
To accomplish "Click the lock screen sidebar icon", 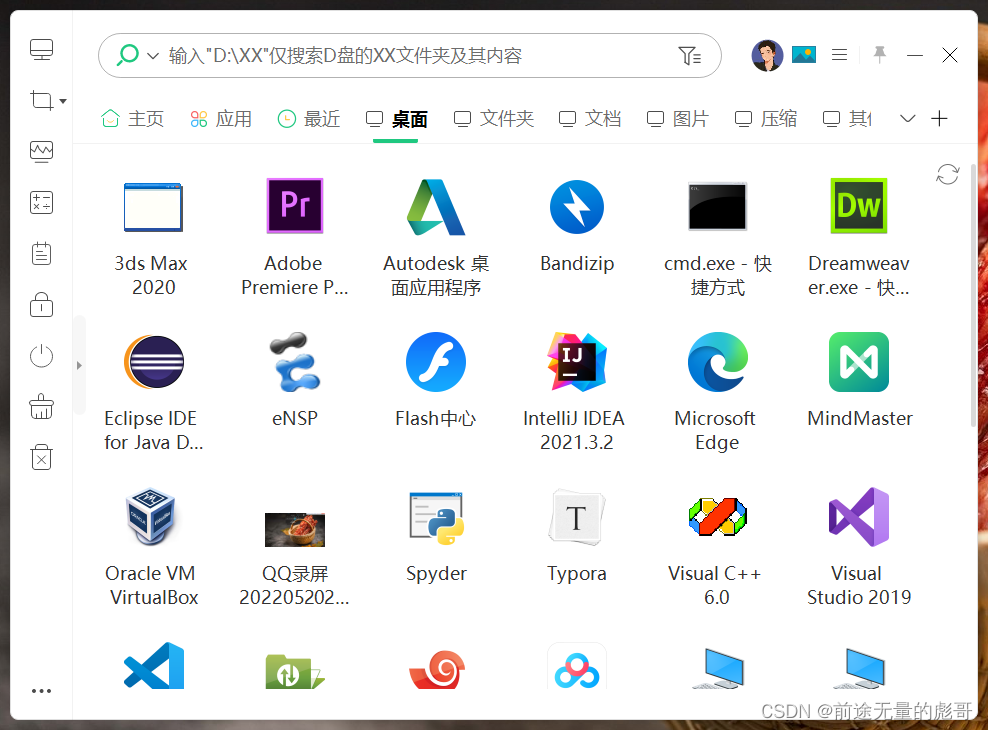I will coord(42,305).
